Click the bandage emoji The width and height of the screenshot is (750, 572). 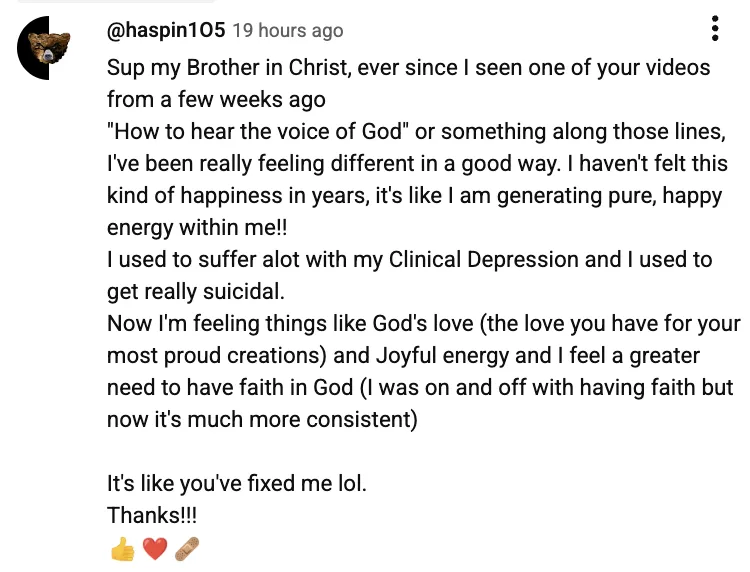187,549
